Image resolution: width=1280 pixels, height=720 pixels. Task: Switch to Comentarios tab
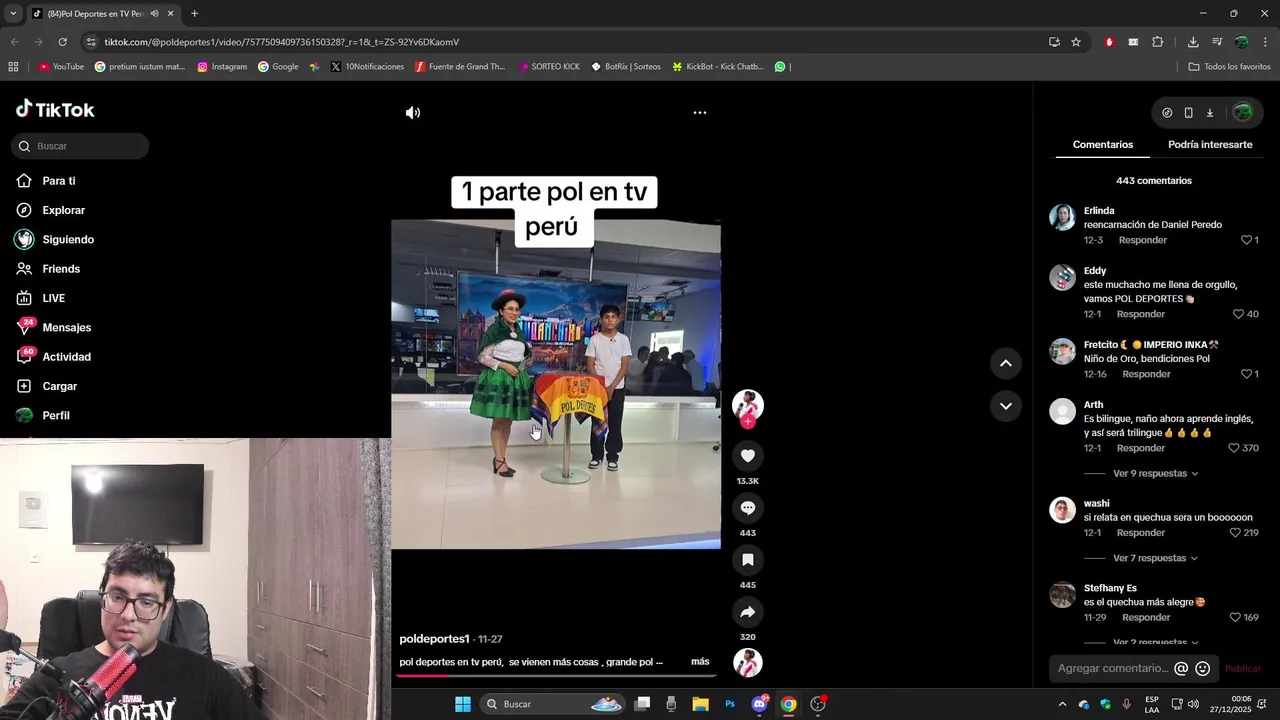(x=1103, y=145)
